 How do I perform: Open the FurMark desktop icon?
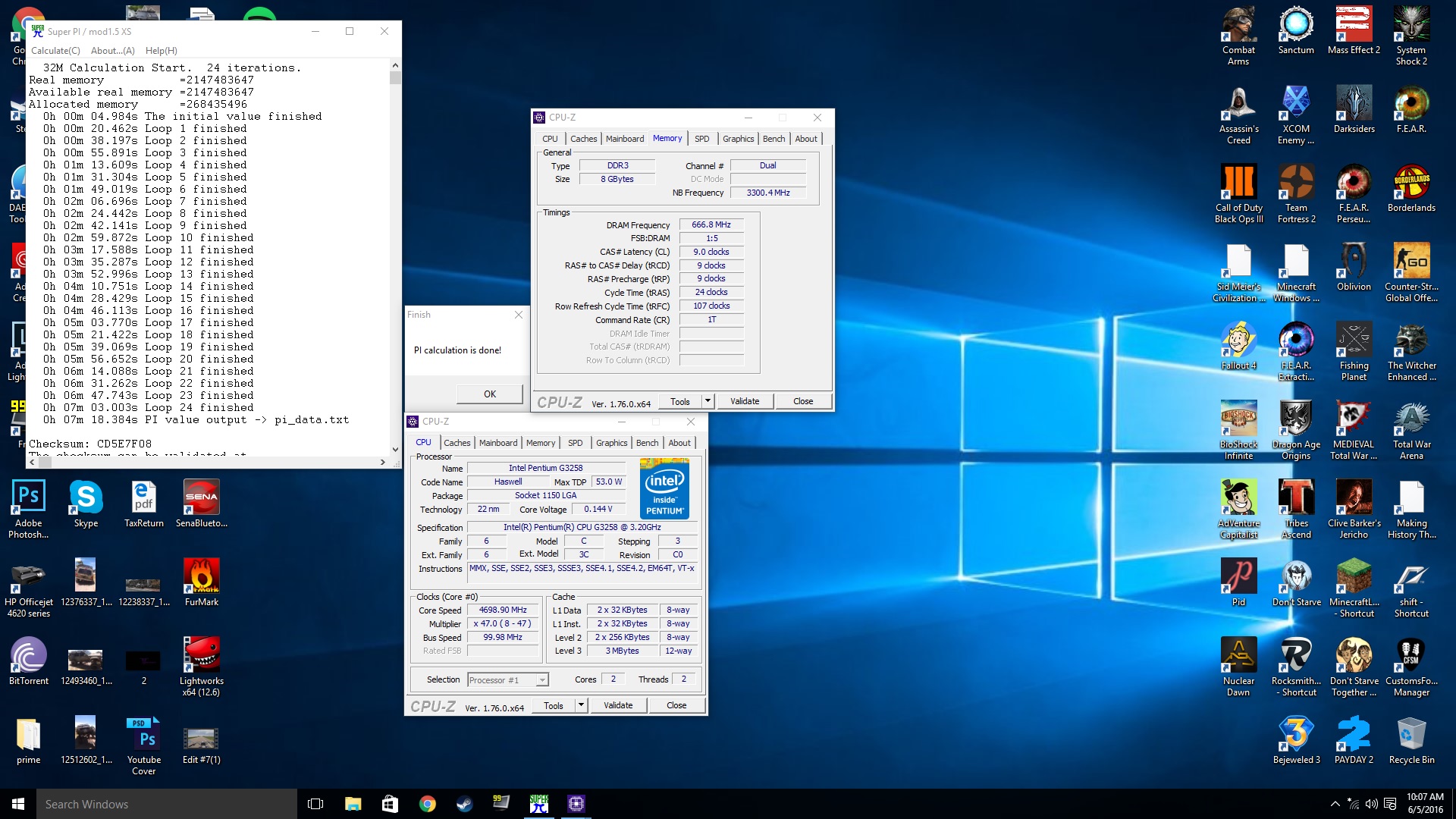tap(201, 582)
